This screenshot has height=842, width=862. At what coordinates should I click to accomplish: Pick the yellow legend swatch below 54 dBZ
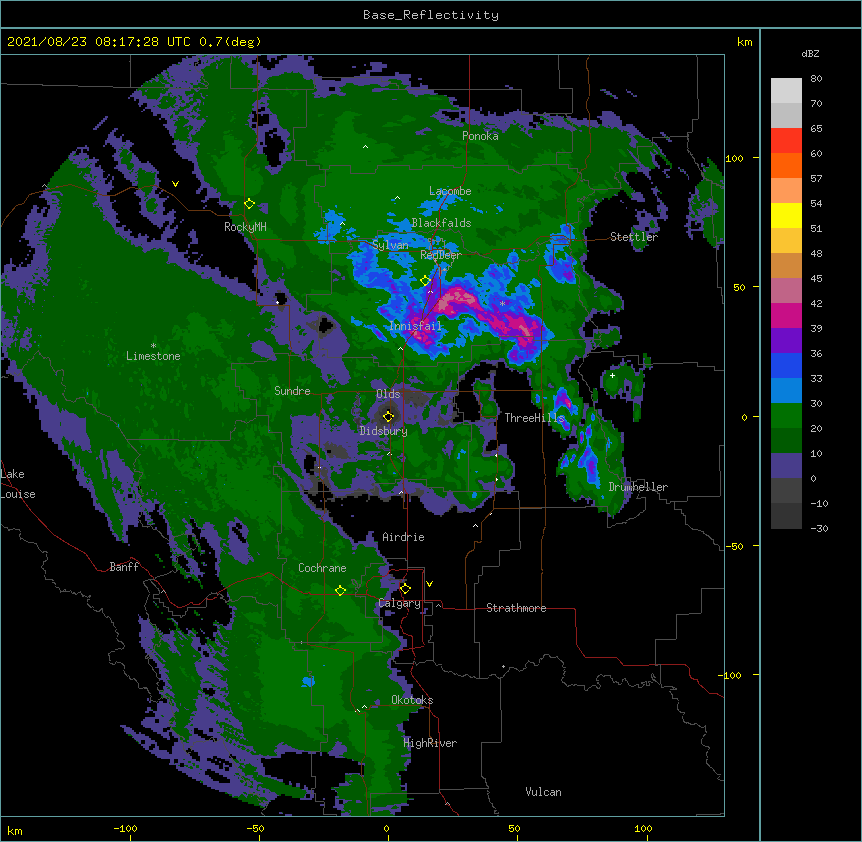(x=786, y=216)
